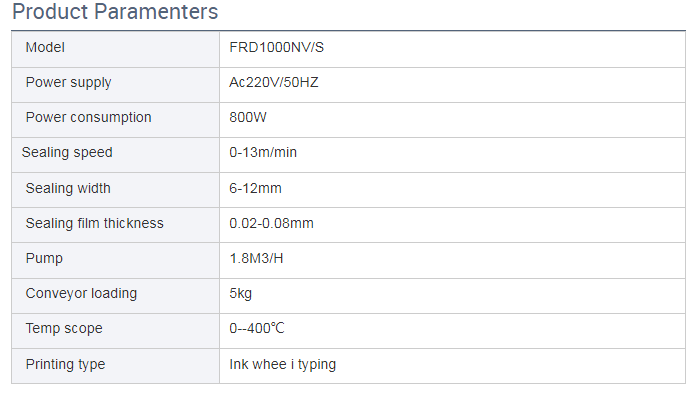Select the Temp scope label
The width and height of the screenshot is (698, 397).
[x=64, y=328]
